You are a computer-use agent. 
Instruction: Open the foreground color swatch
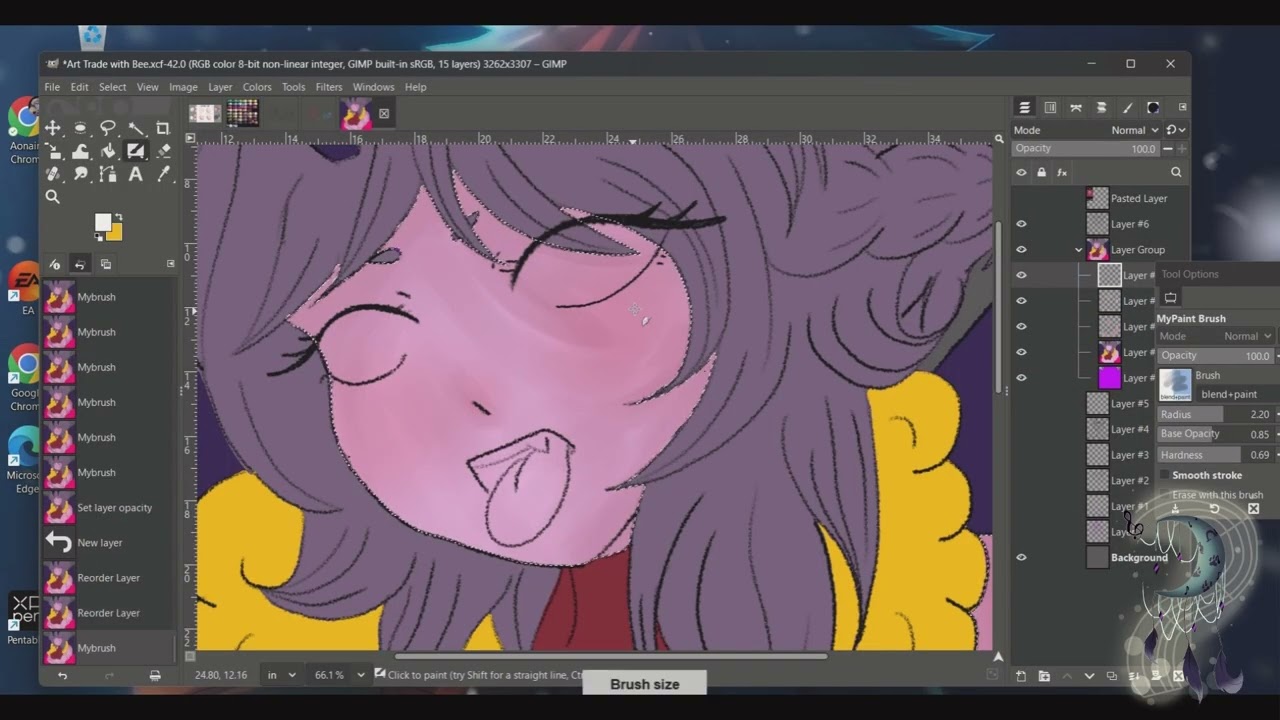coord(104,223)
